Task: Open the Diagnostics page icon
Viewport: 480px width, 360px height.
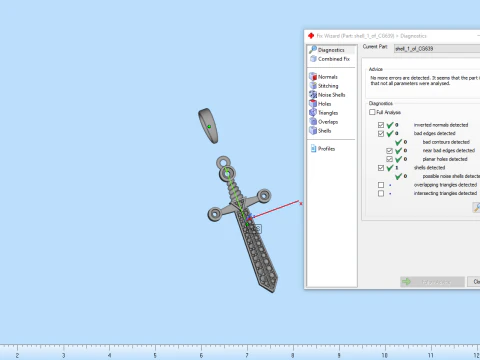Action: pyautogui.click(x=313, y=50)
